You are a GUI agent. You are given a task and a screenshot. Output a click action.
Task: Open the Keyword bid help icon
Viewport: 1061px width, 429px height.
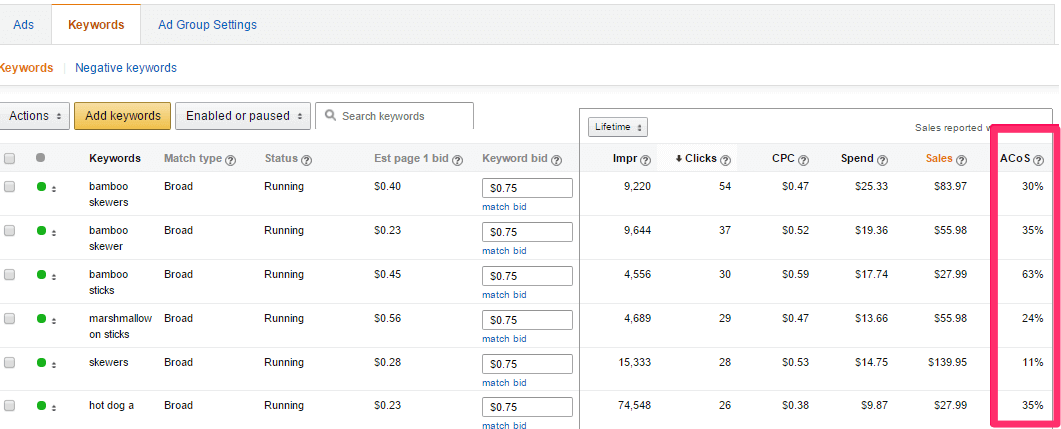point(556,160)
